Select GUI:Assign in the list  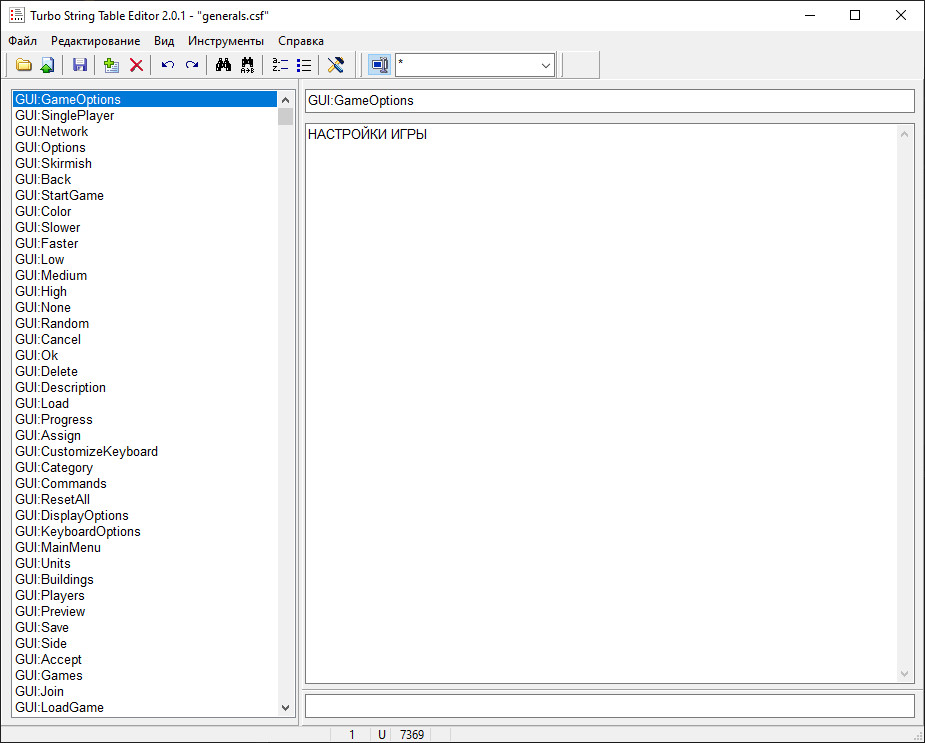tap(145, 436)
